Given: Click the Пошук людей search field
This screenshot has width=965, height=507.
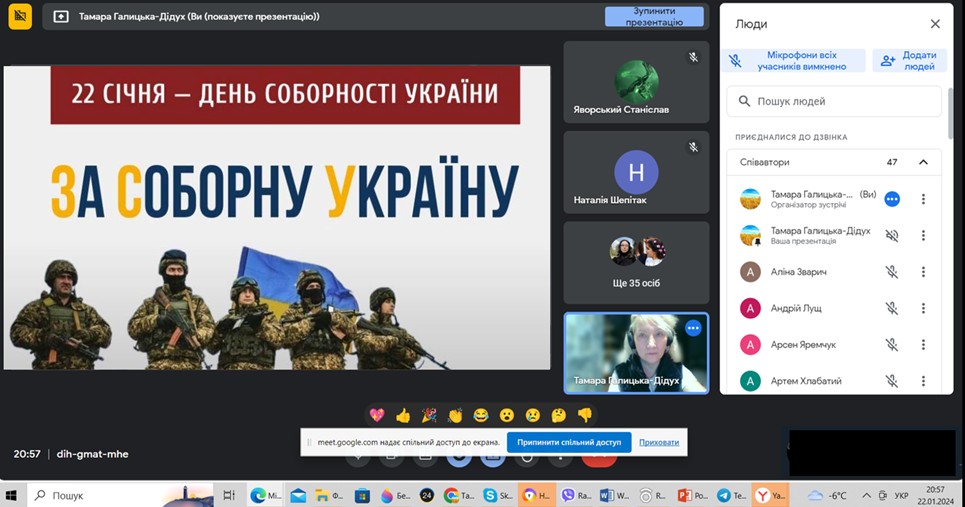Looking at the screenshot, I should pyautogui.click(x=835, y=101).
